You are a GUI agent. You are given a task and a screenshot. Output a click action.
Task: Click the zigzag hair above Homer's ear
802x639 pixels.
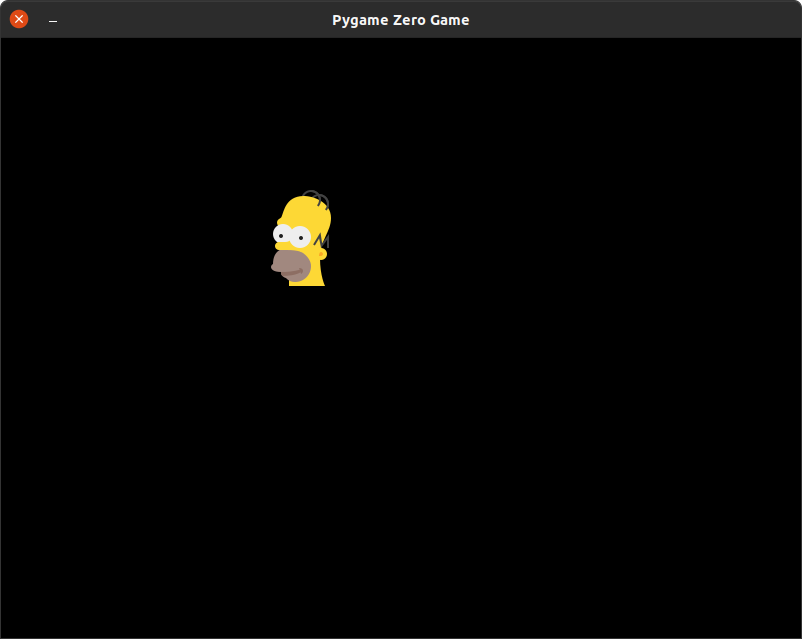(321, 240)
